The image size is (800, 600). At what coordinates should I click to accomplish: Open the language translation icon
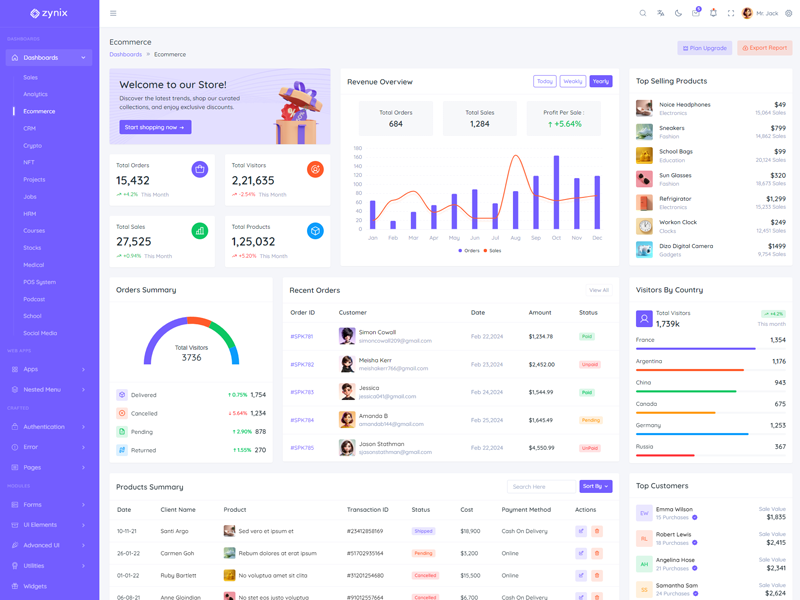pos(661,13)
